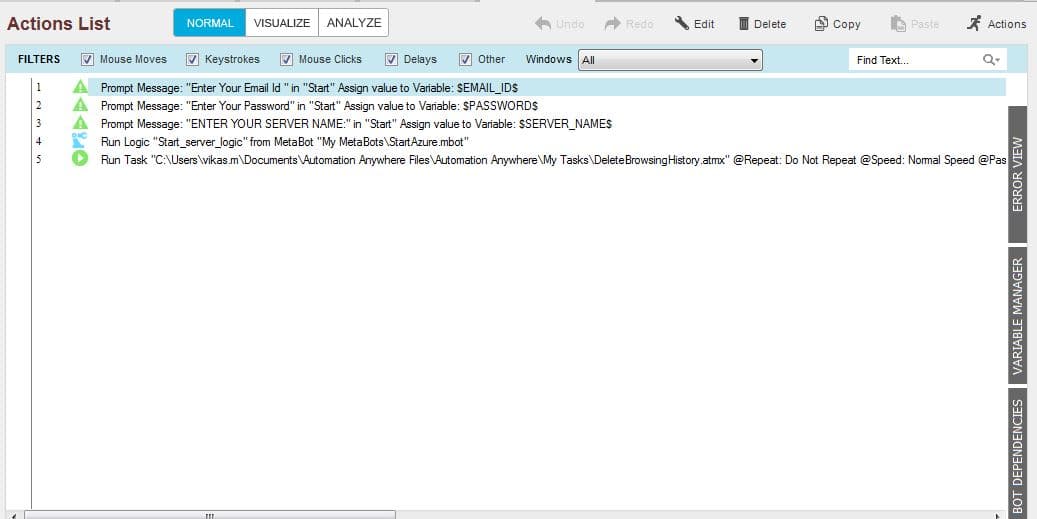Click the Delete trash can icon
The height and width of the screenshot is (519, 1037).
(743, 24)
